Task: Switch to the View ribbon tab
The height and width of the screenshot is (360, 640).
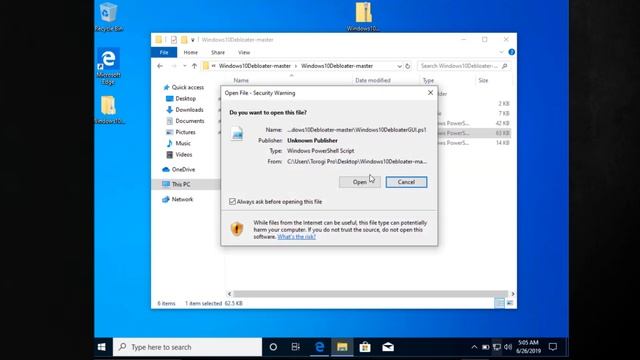Action: (x=244, y=53)
